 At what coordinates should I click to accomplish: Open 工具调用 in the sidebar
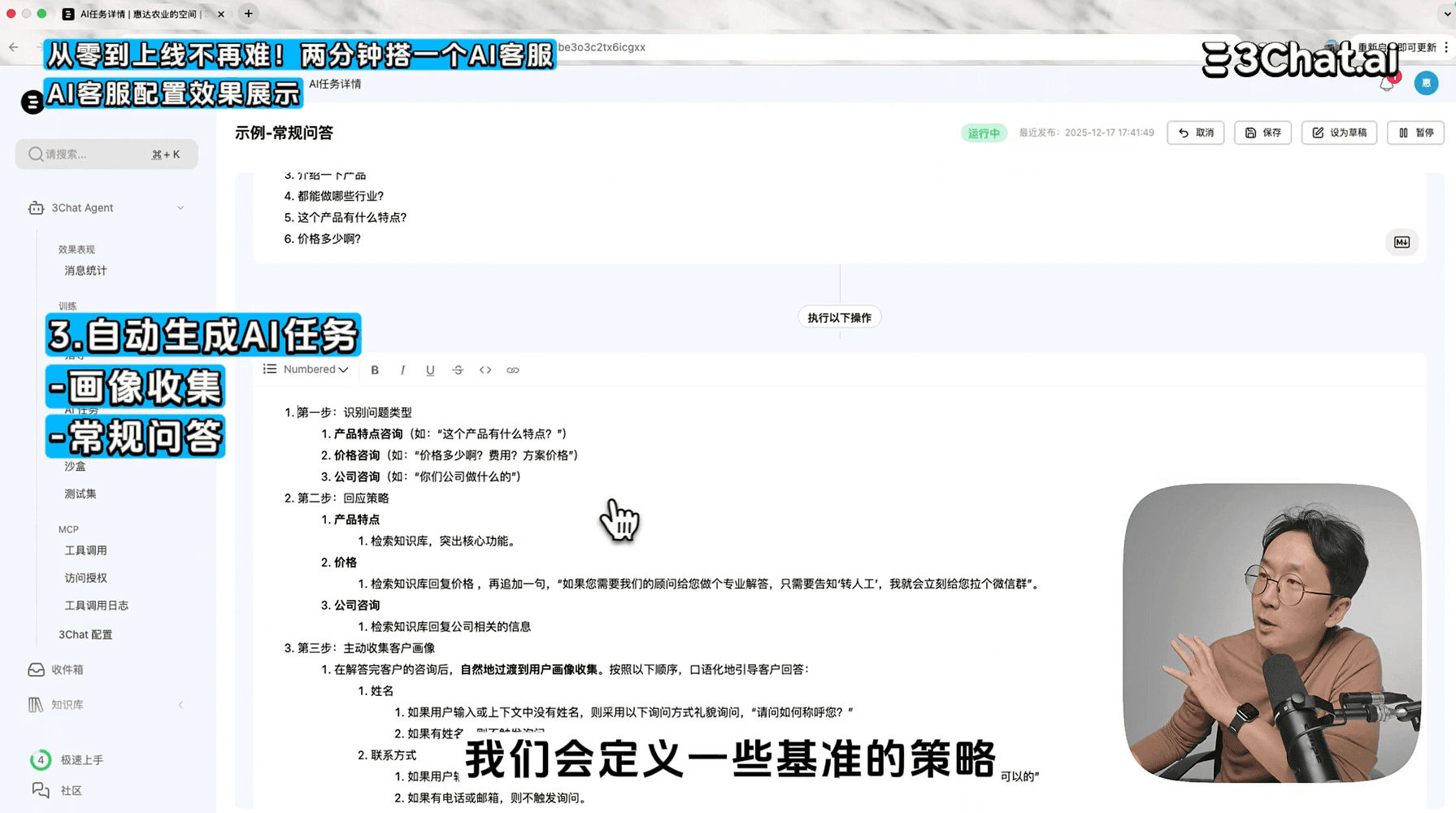85,550
